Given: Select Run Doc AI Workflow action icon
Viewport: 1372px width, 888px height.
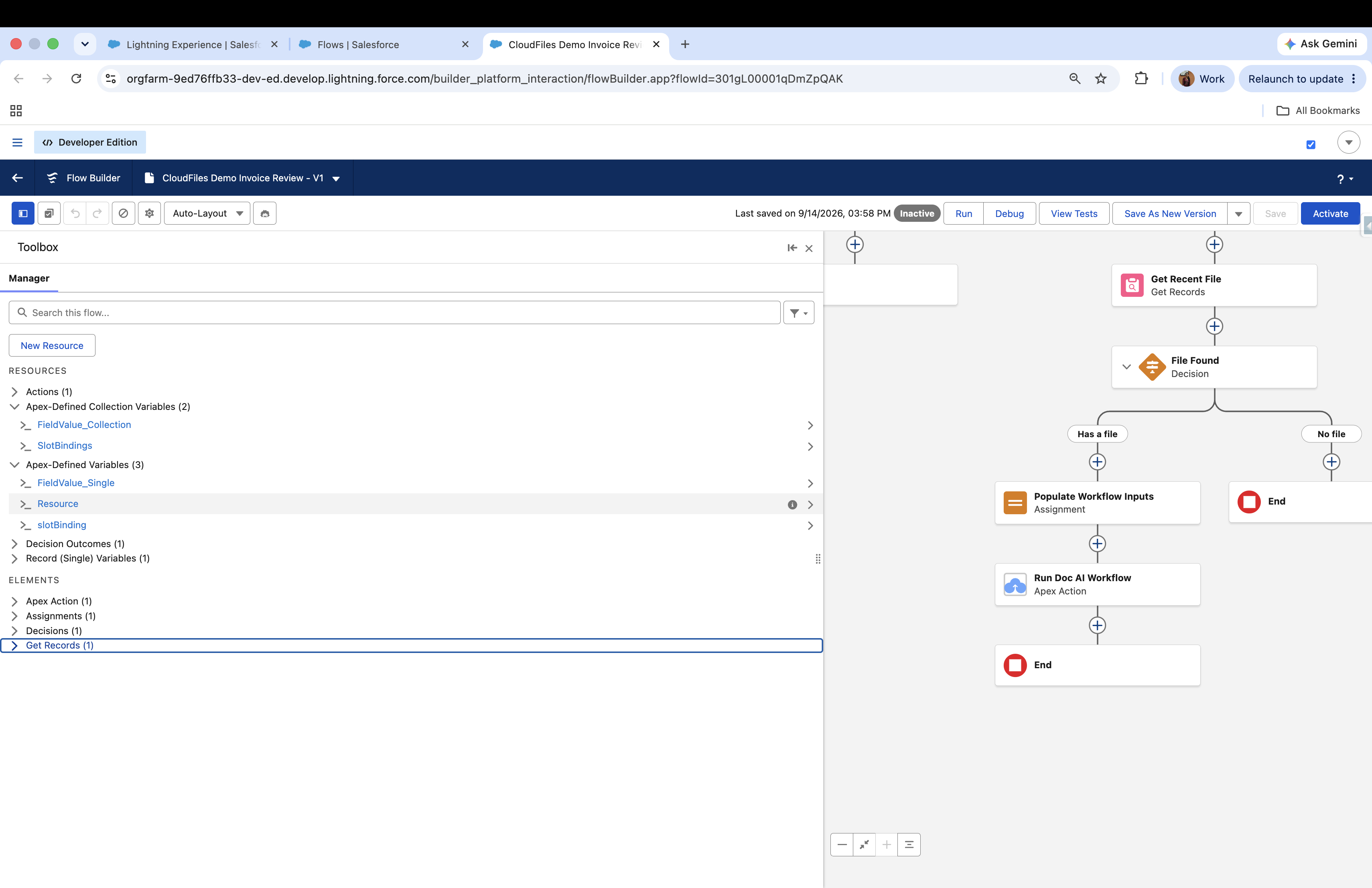Looking at the screenshot, I should [x=1015, y=584].
